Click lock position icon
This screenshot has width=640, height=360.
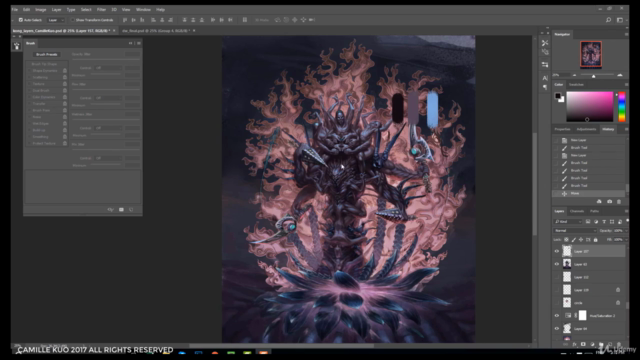coord(581,240)
